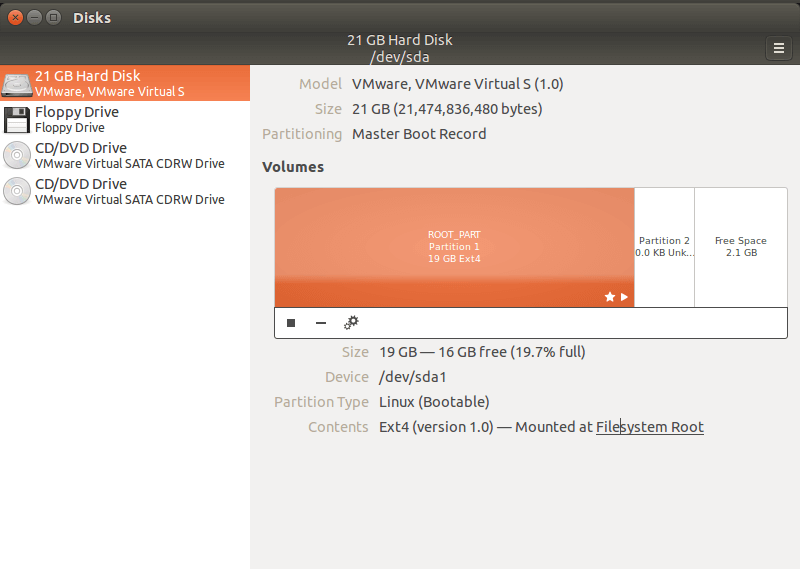
Task: Select the second VMware Virtual SATA CDRW Drive
Action: coord(125,191)
